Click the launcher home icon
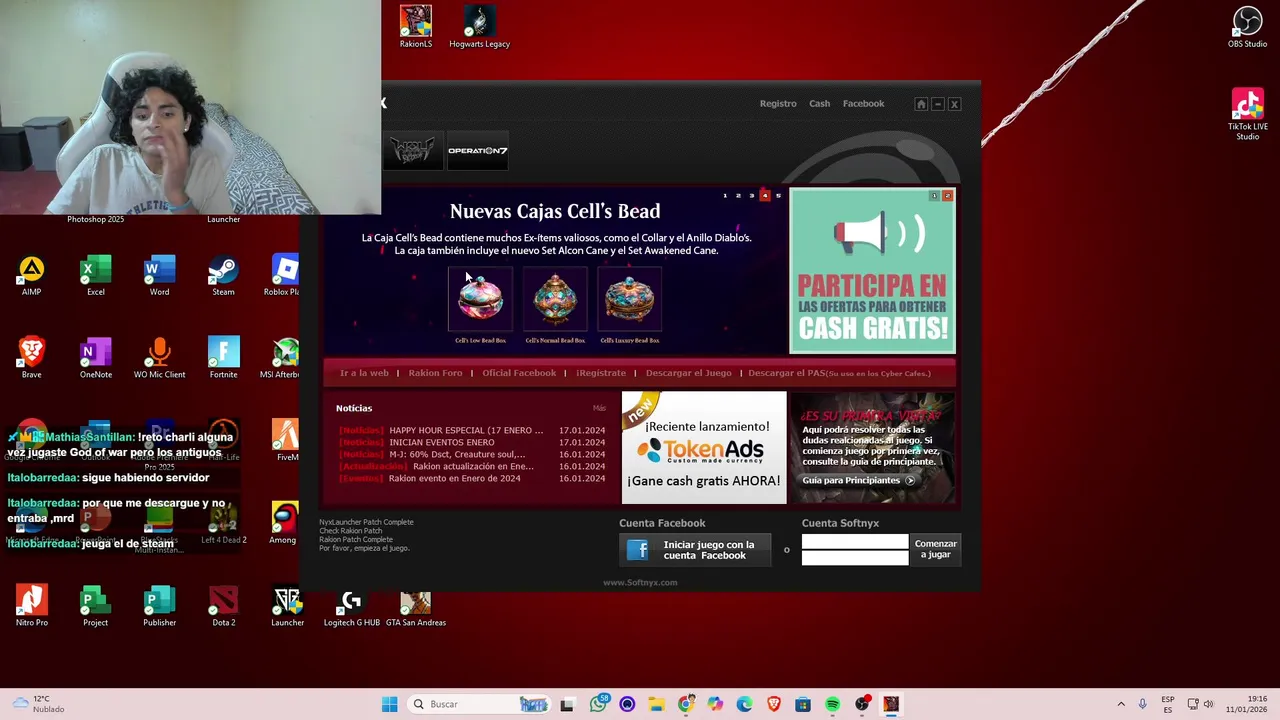The width and height of the screenshot is (1280, 720). (921, 104)
